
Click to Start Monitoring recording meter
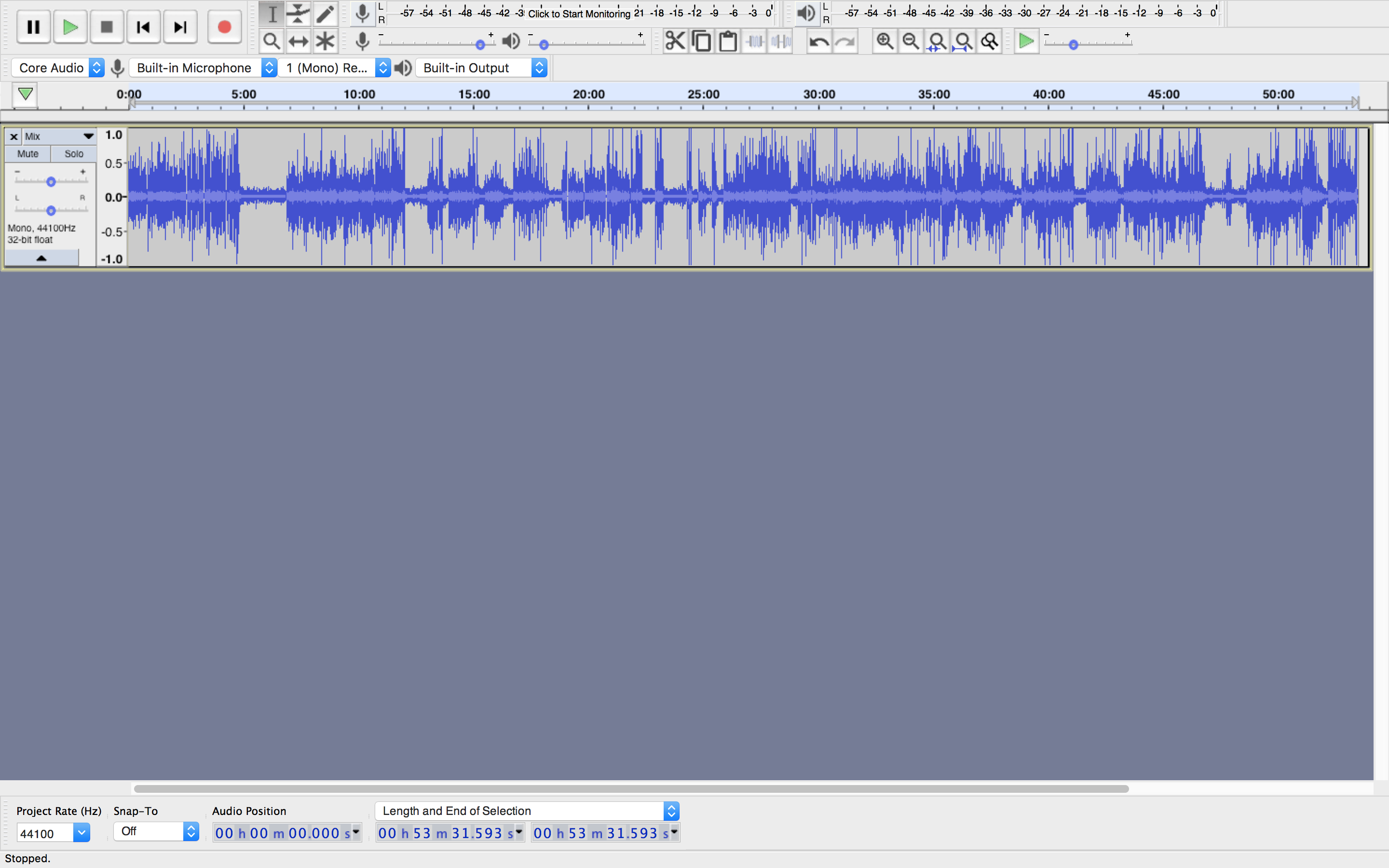click(579, 13)
